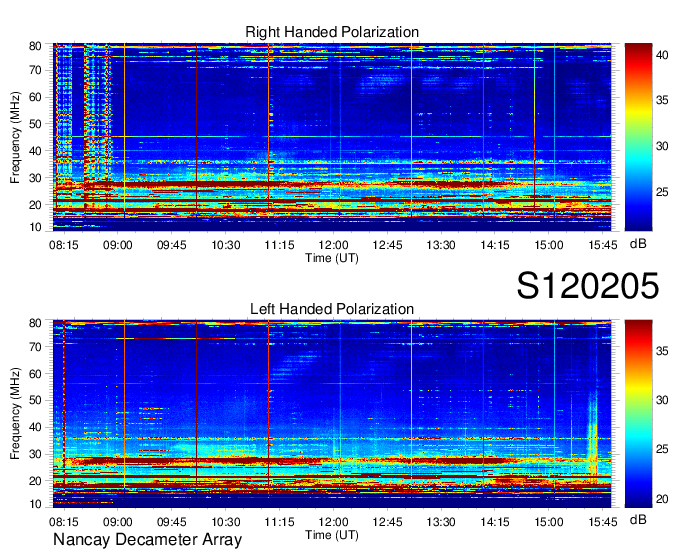Click the 12:00 tick under Right Handed plot
The image size is (680, 552).
(333, 245)
